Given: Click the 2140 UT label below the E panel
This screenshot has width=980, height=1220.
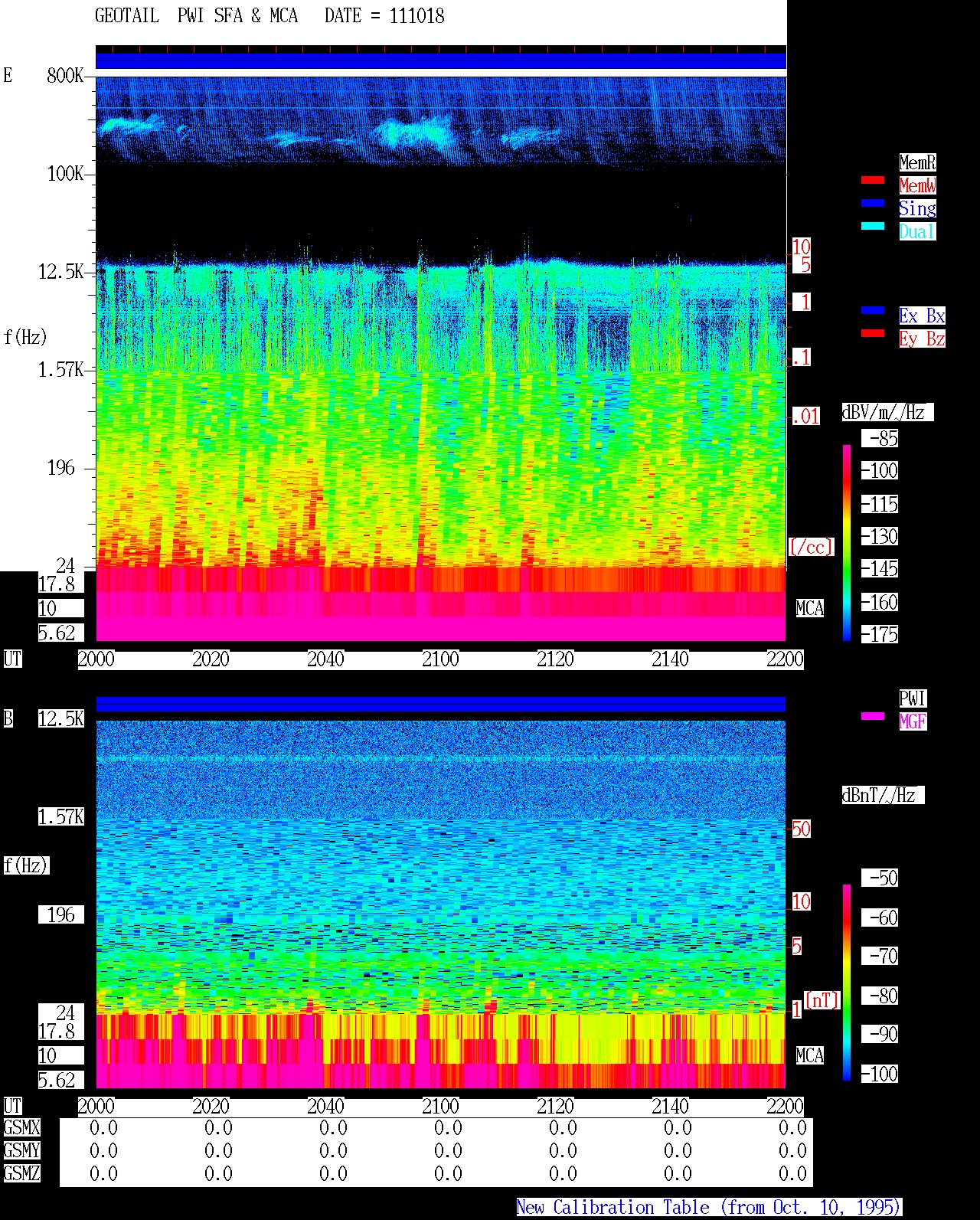Looking at the screenshot, I should 671,659.
